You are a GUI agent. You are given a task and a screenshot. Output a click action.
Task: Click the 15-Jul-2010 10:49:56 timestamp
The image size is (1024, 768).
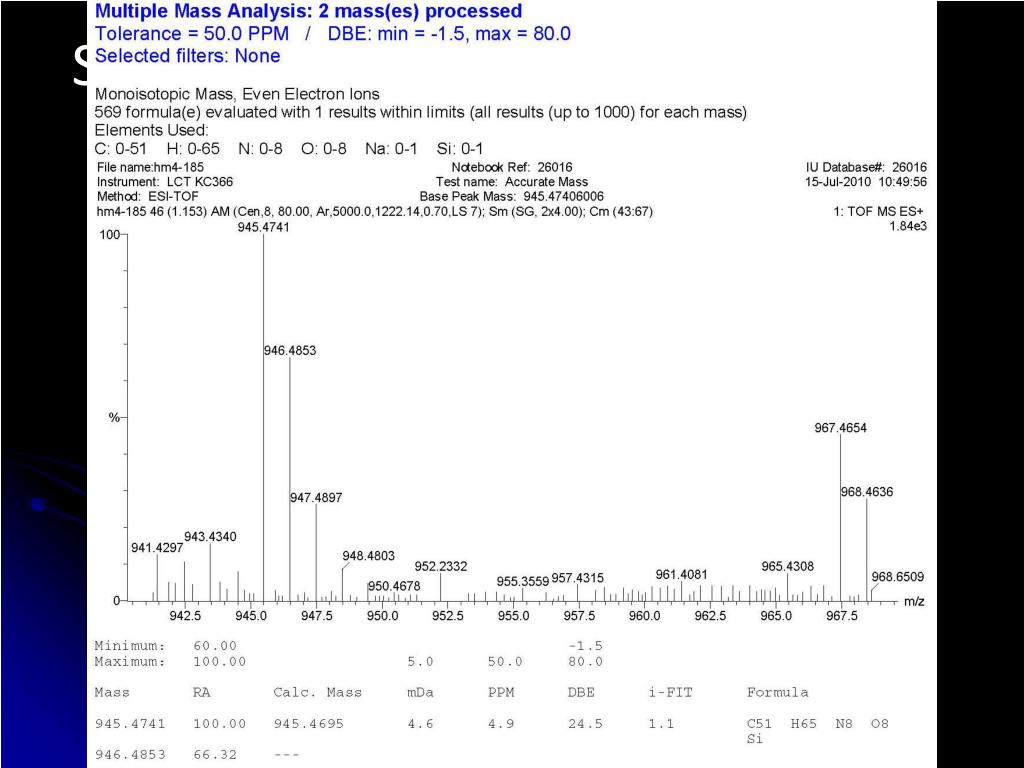[866, 182]
